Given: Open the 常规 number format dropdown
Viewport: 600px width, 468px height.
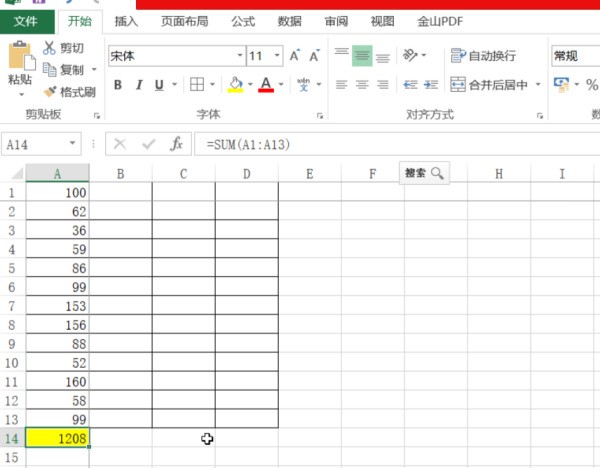Looking at the screenshot, I should tap(576, 56).
